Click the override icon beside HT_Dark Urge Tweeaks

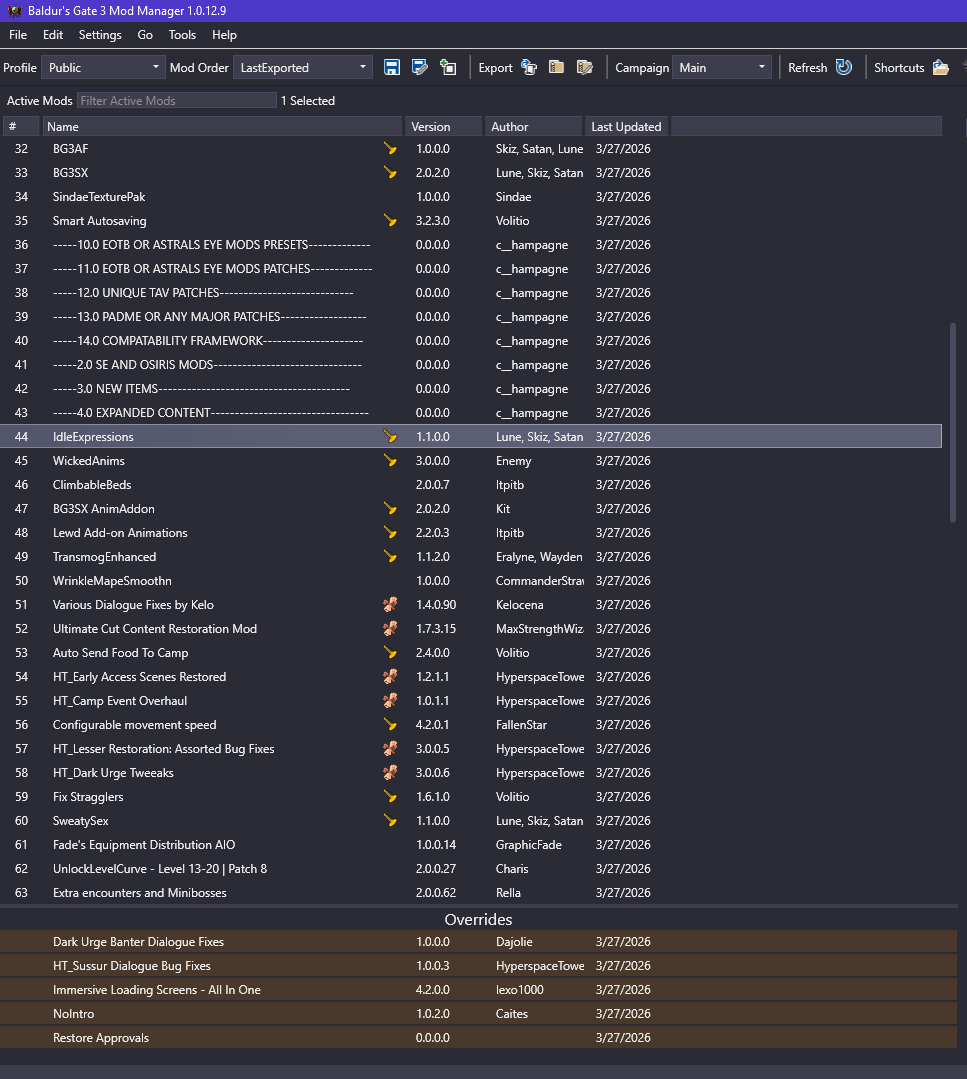click(x=390, y=773)
